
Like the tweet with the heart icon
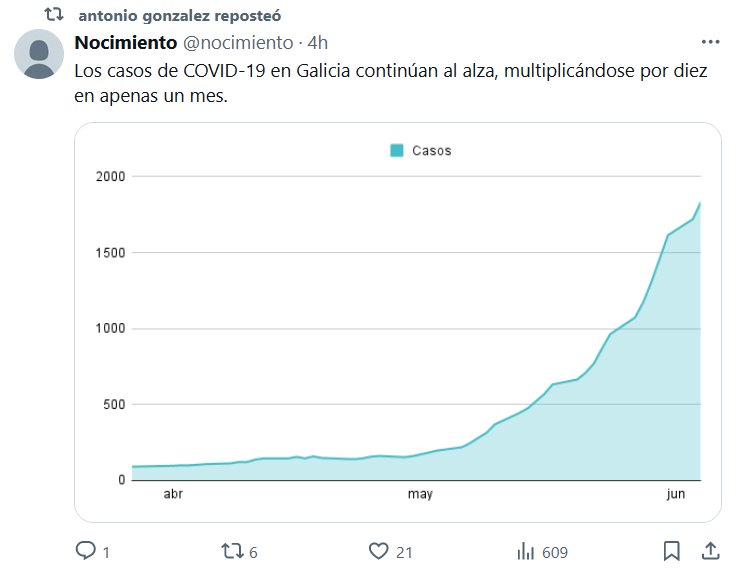[x=378, y=551]
